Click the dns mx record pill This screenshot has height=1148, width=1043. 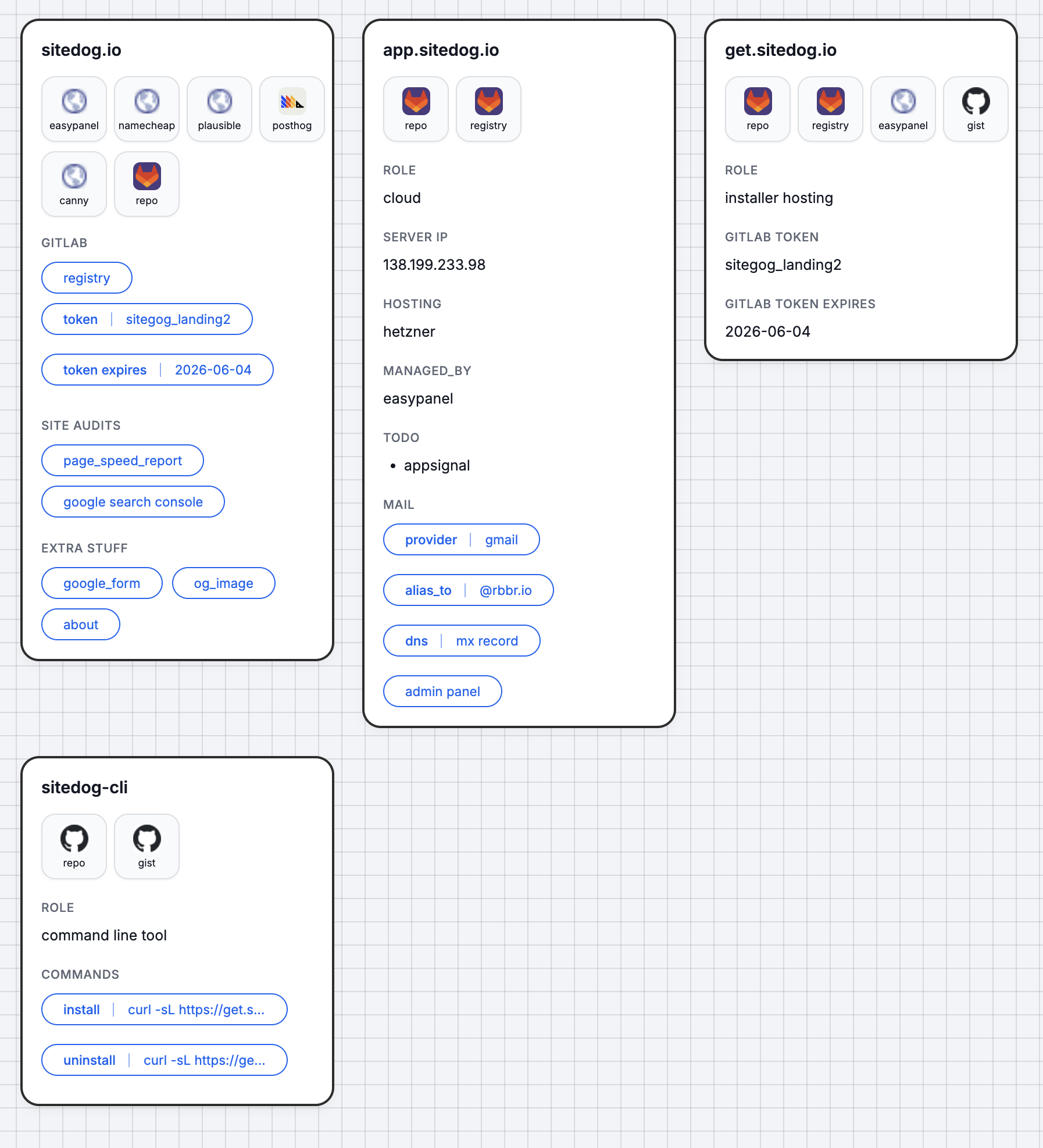pyautogui.click(x=462, y=641)
